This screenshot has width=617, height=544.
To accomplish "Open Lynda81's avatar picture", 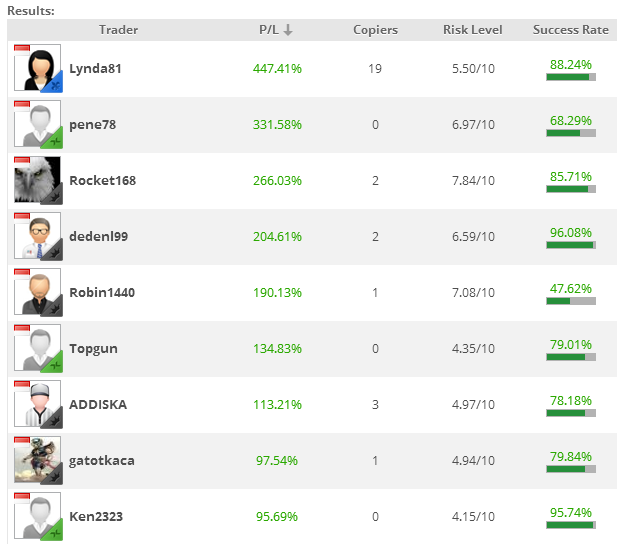I will tap(38, 69).
